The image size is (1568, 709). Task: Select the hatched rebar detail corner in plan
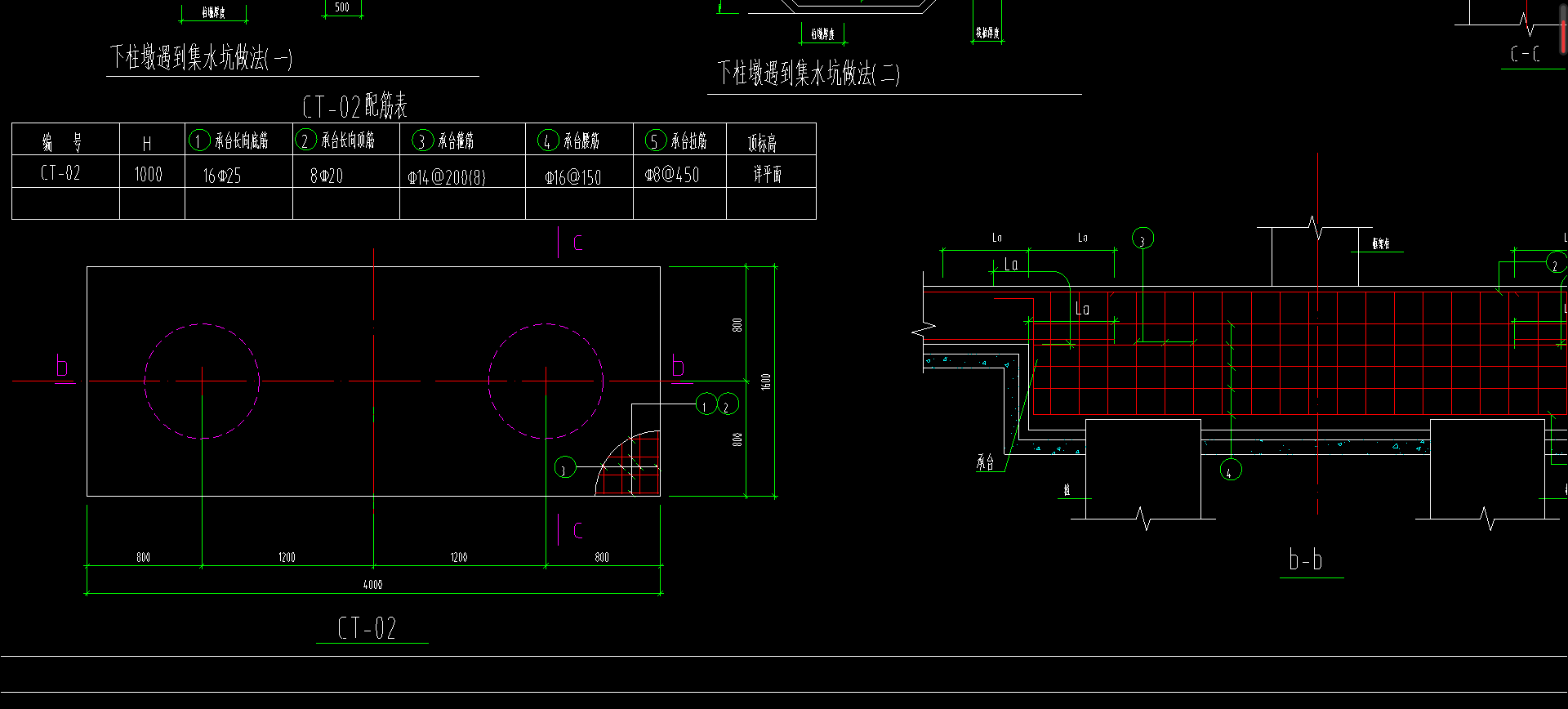[x=627, y=463]
